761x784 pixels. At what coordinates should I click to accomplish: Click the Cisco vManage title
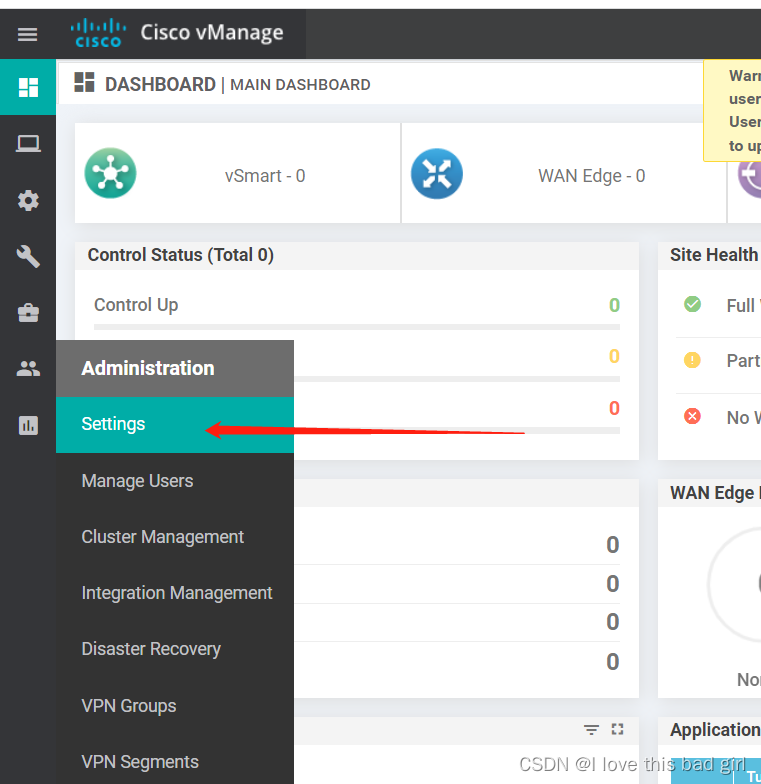[x=212, y=33]
